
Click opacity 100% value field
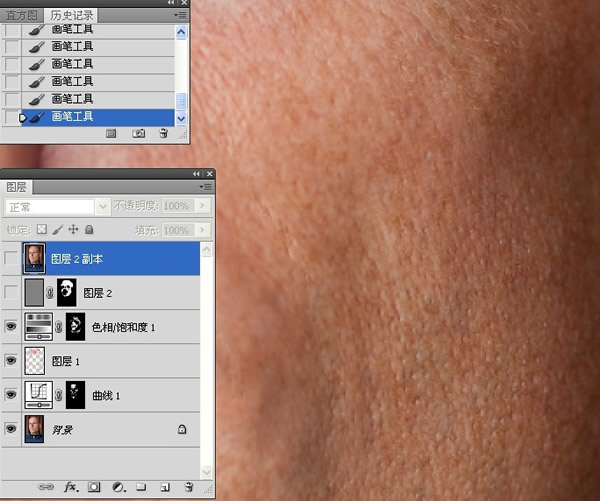point(179,206)
